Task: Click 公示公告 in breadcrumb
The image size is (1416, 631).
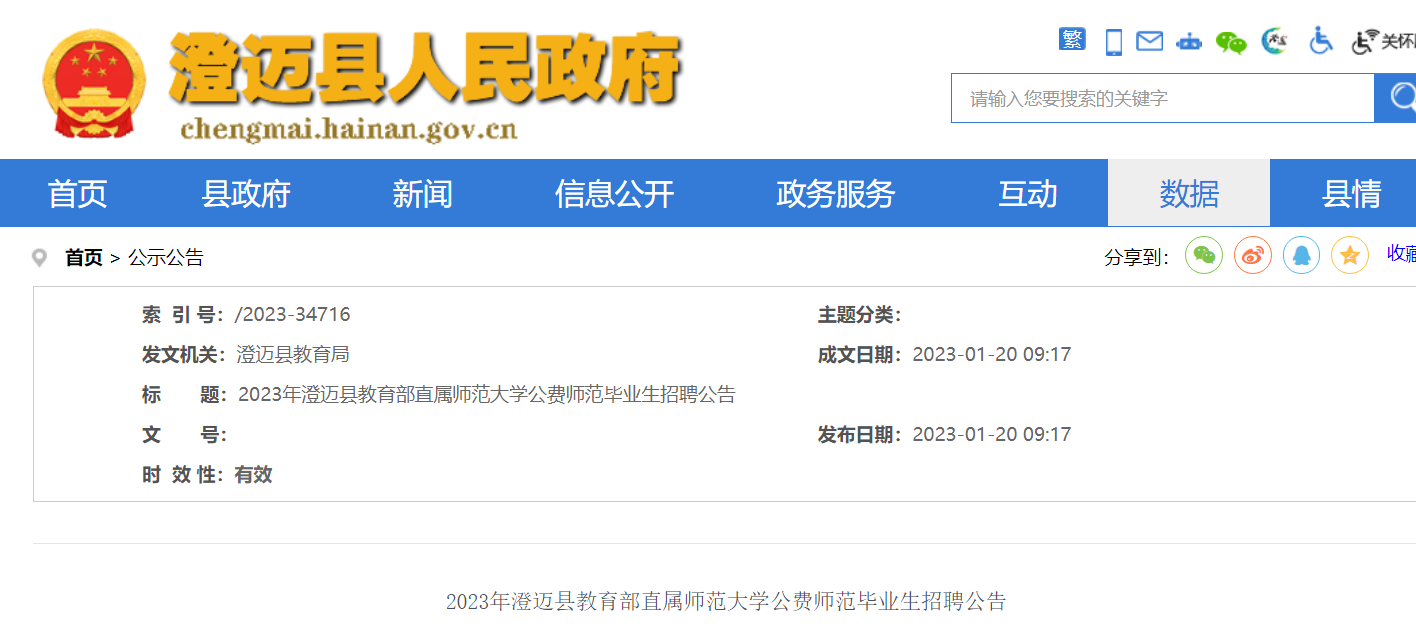Action: click(166, 258)
